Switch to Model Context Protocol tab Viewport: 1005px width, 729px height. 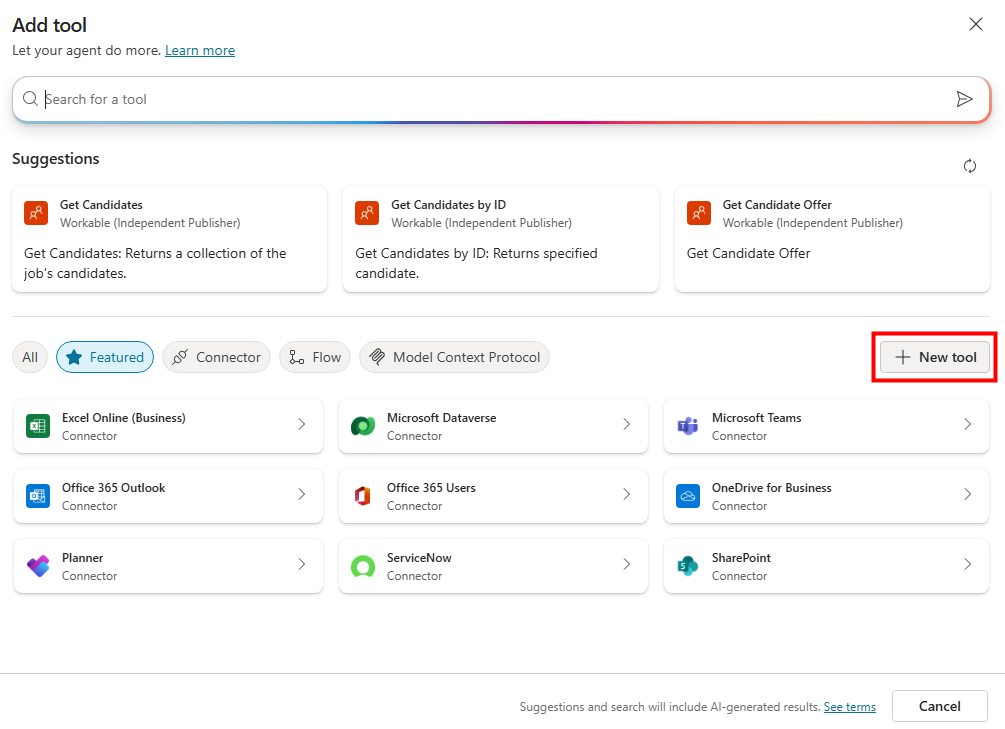tap(454, 357)
